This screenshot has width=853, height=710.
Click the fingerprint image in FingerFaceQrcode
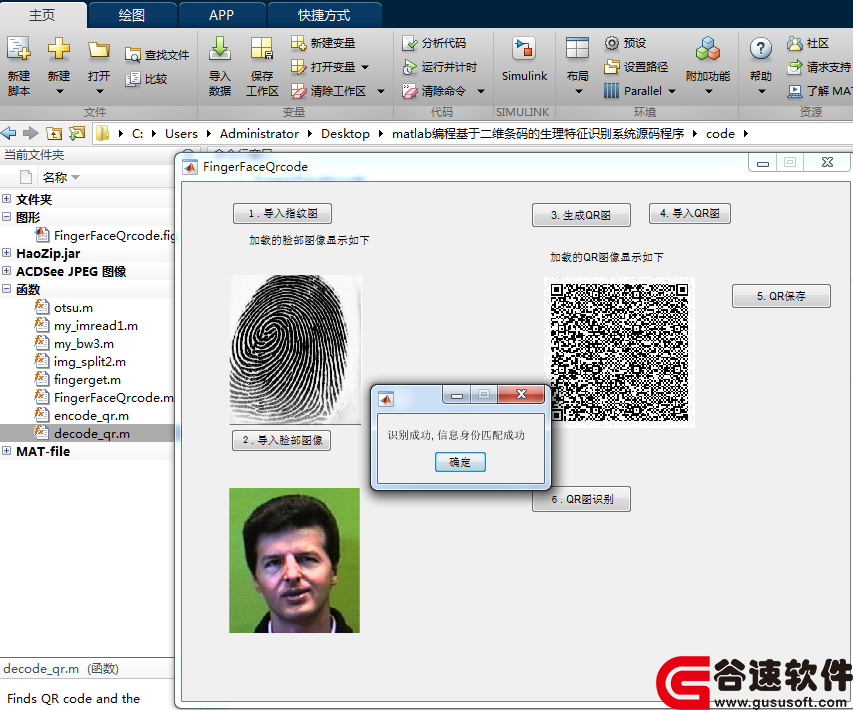pyautogui.click(x=295, y=349)
